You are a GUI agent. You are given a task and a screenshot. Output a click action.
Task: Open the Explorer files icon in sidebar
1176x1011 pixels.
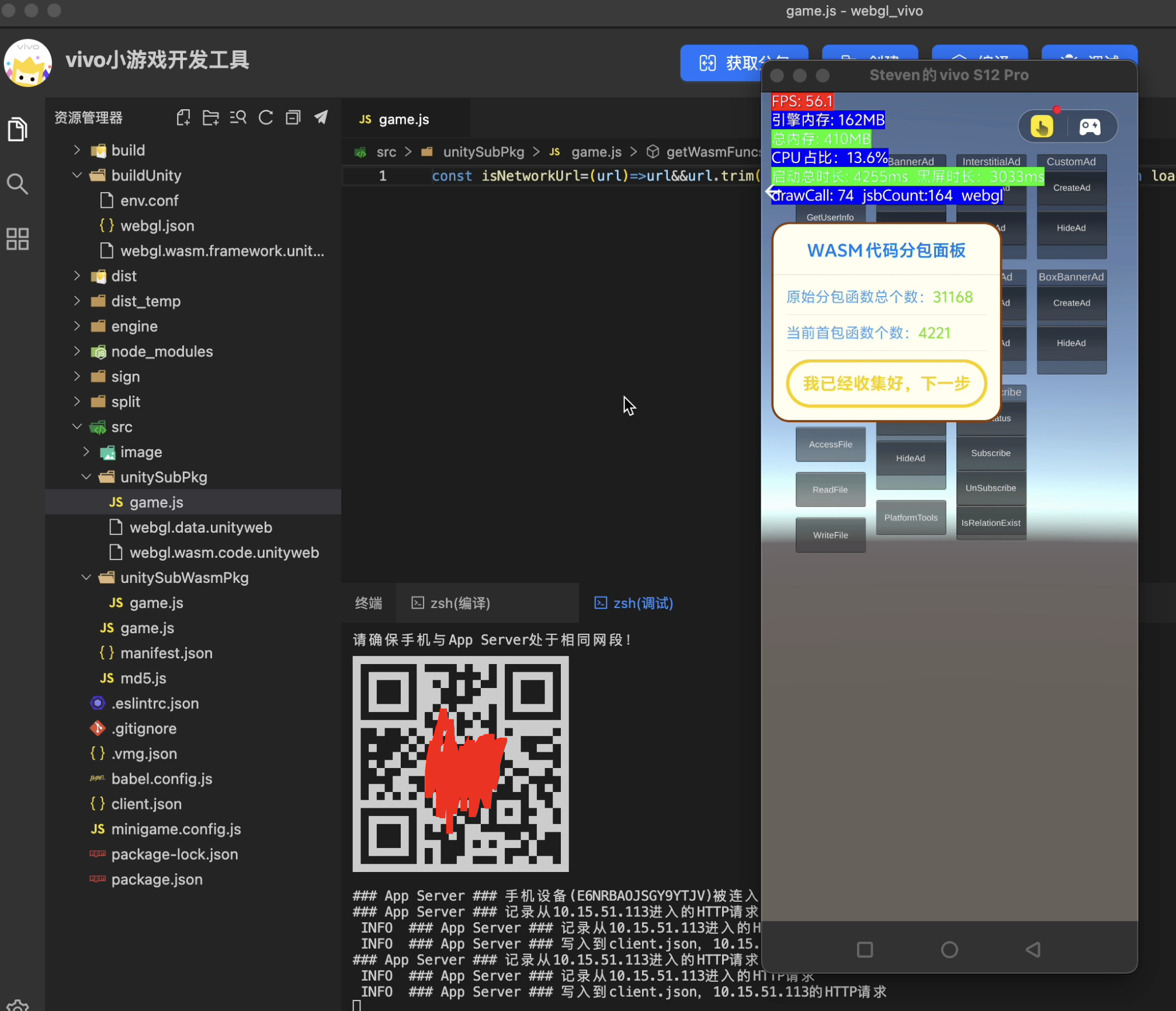(18, 129)
